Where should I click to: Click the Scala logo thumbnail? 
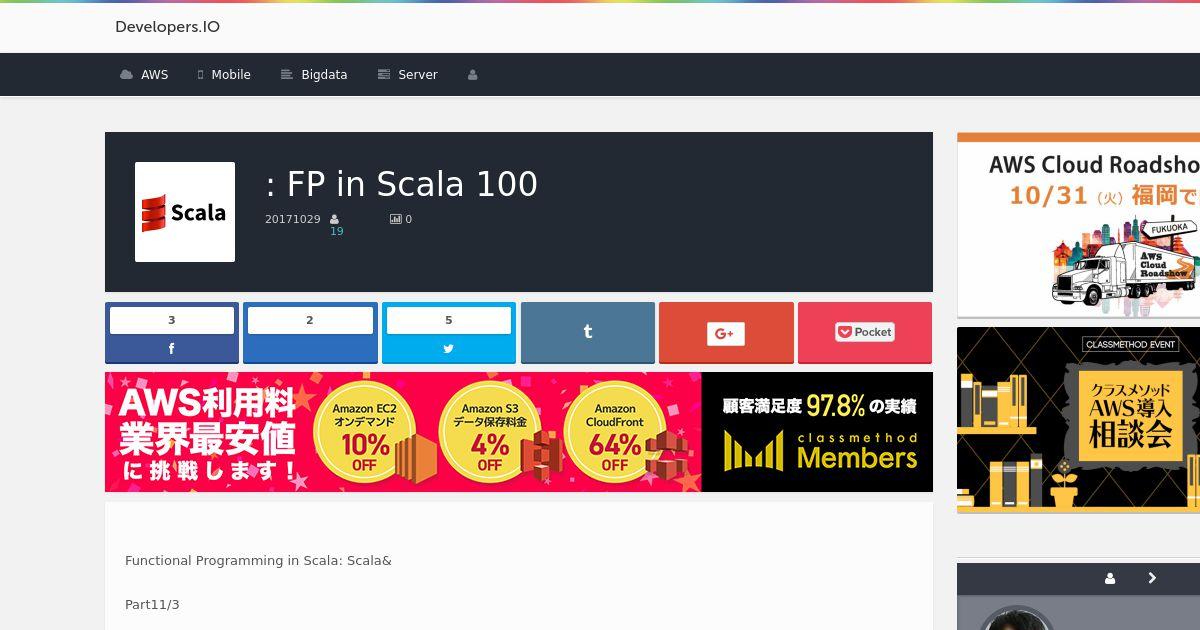pos(185,212)
